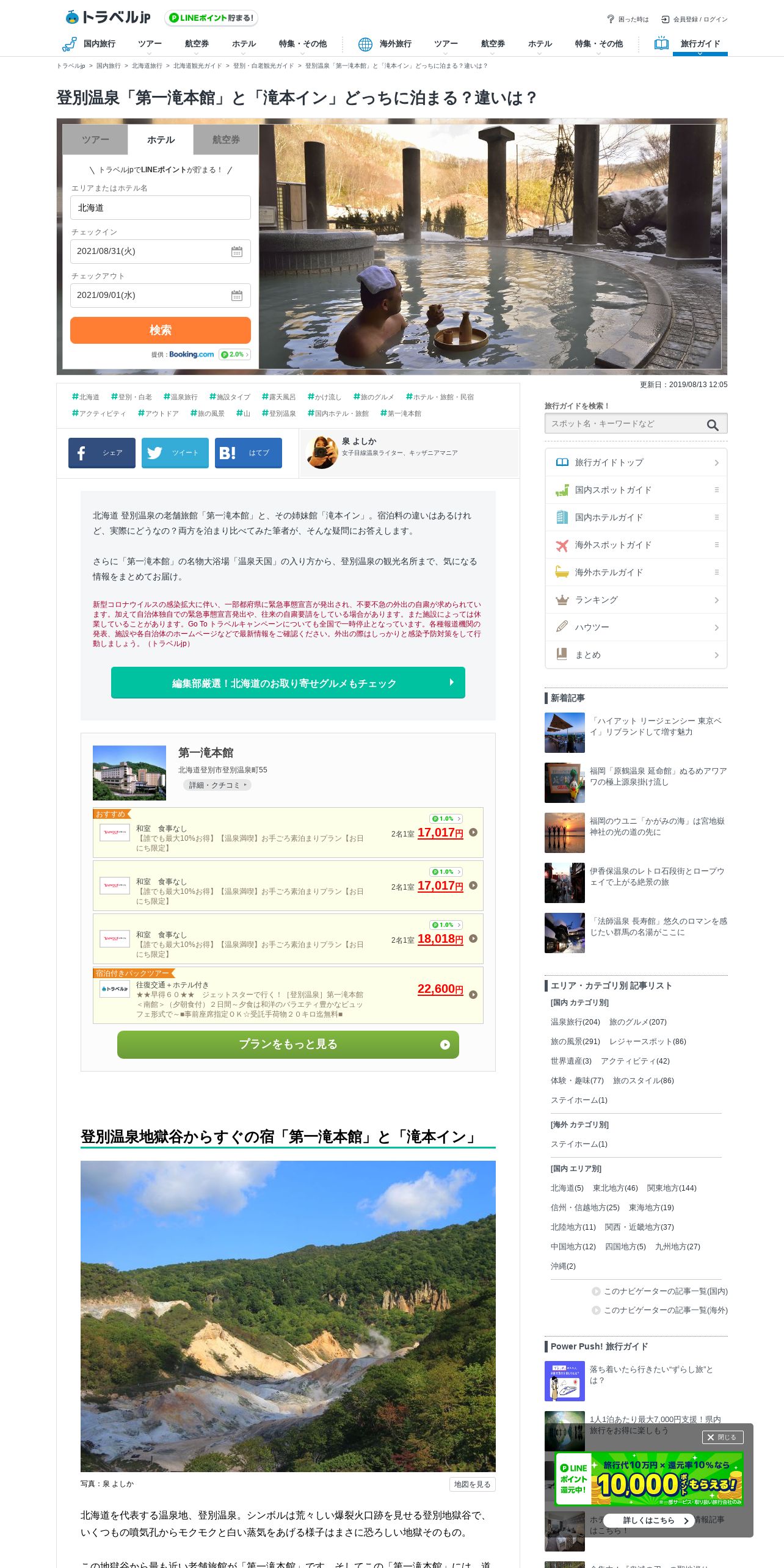784x1568 pixels.
Task: Click the guide search magnifier icon
Action: (713, 424)
